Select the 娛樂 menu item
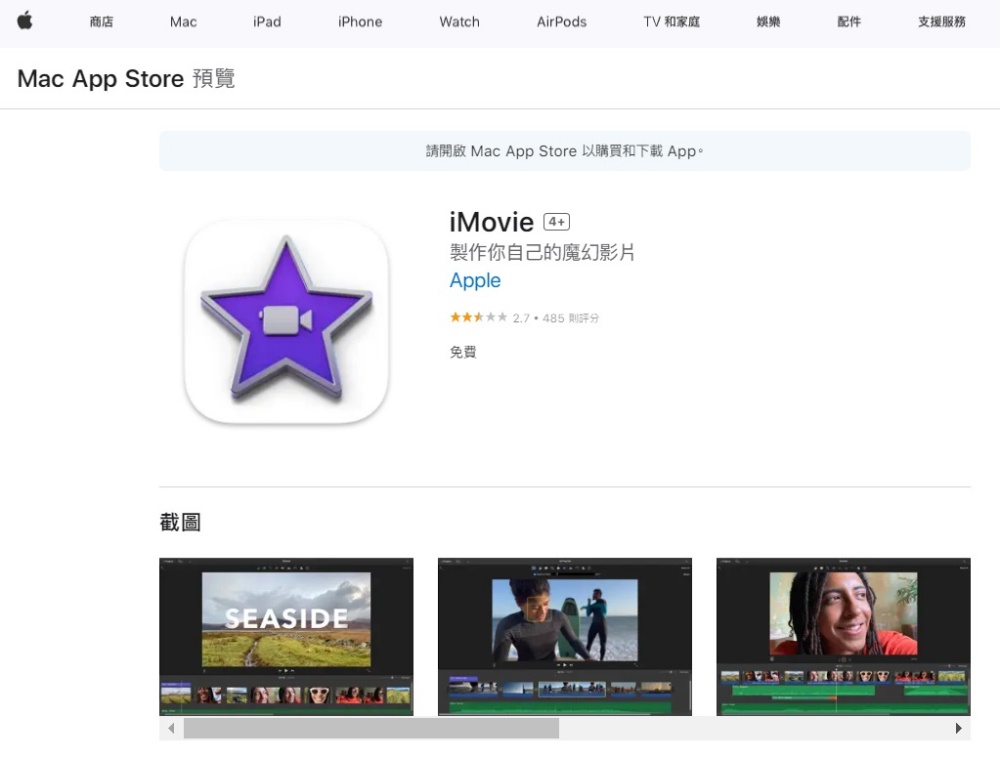The height and width of the screenshot is (759, 1000). pyautogui.click(x=768, y=22)
